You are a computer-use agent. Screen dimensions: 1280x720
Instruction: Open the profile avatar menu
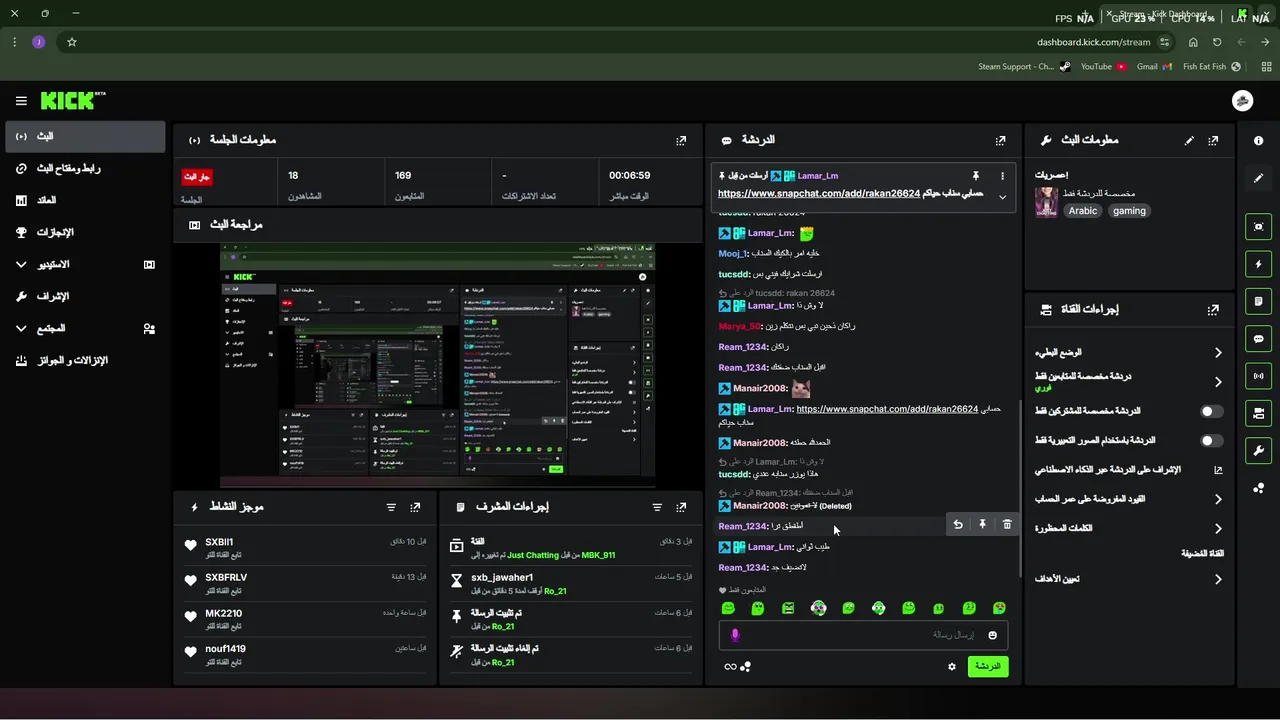pyautogui.click(x=1243, y=101)
